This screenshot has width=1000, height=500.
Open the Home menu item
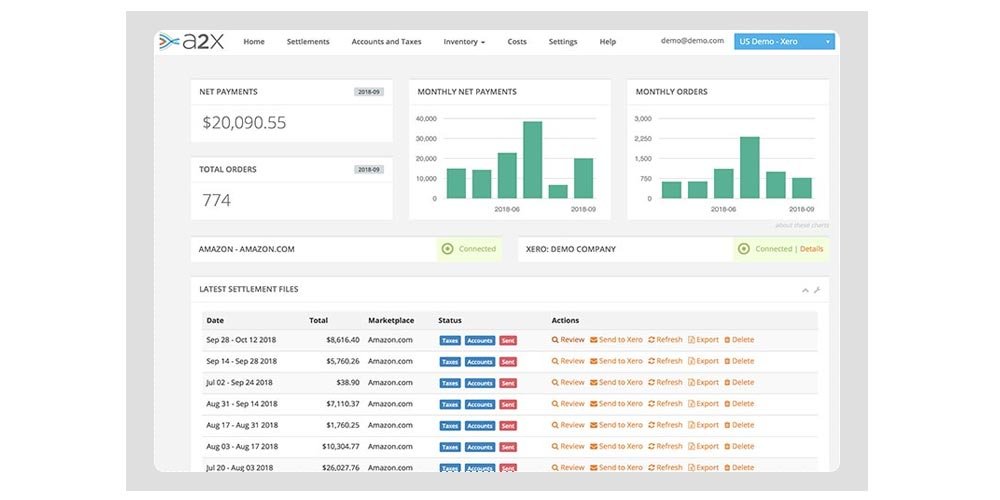[254, 41]
